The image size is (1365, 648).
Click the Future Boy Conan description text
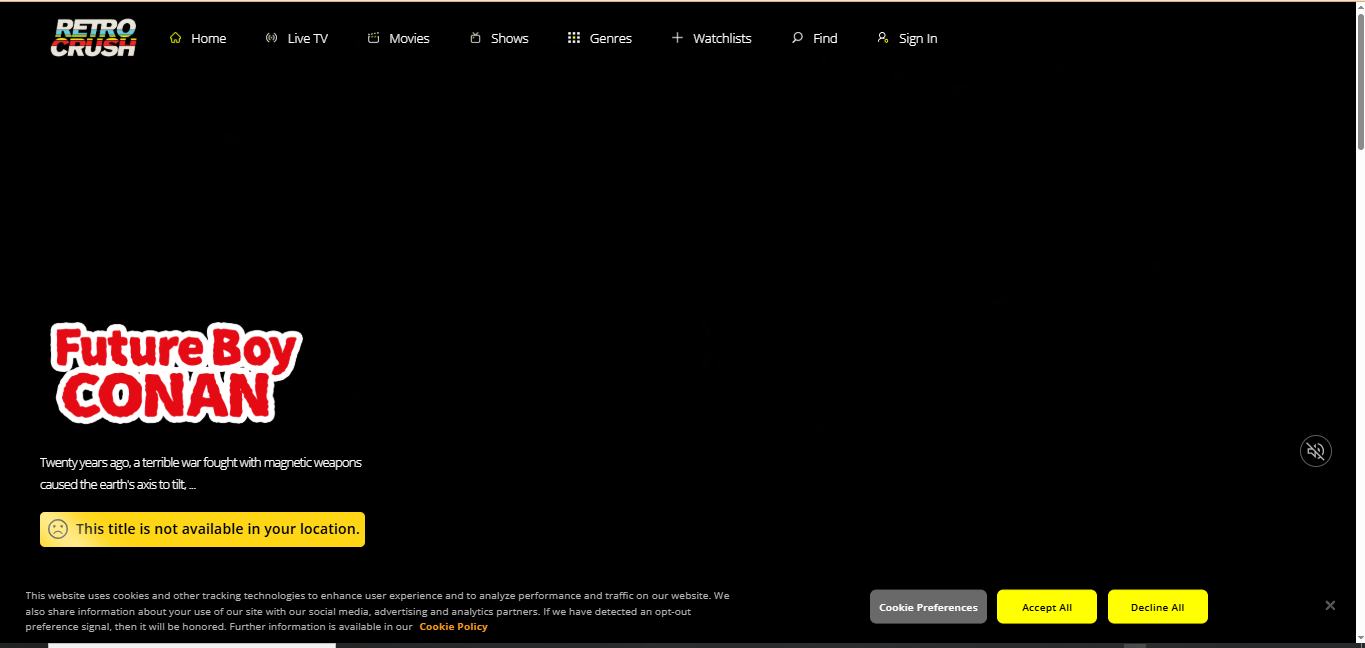(x=201, y=473)
